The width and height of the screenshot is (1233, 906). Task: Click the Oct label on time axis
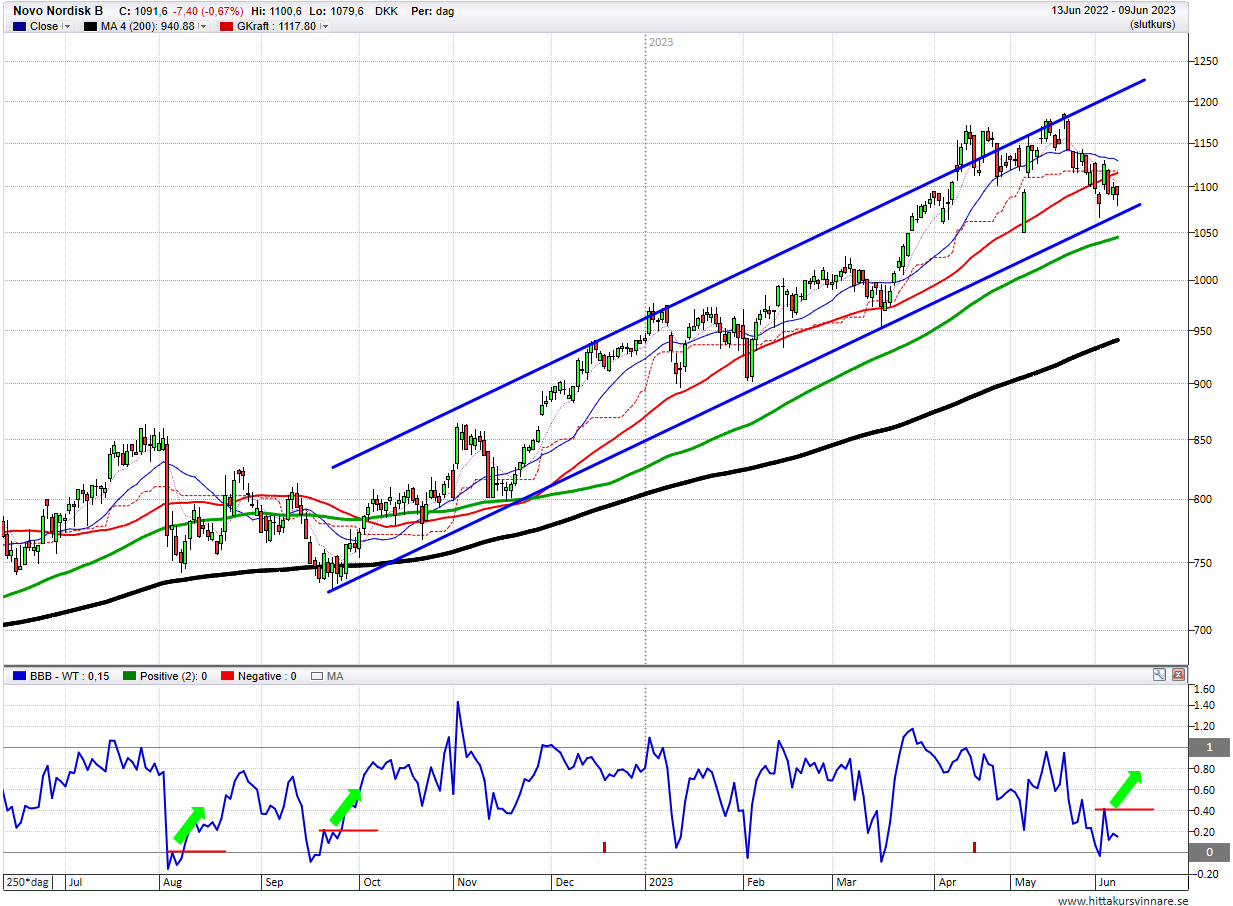pos(372,883)
